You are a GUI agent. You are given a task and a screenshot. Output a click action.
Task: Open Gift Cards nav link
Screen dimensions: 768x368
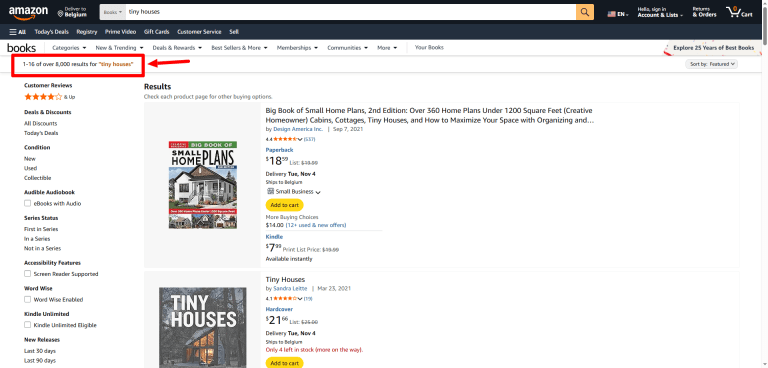[156, 32]
